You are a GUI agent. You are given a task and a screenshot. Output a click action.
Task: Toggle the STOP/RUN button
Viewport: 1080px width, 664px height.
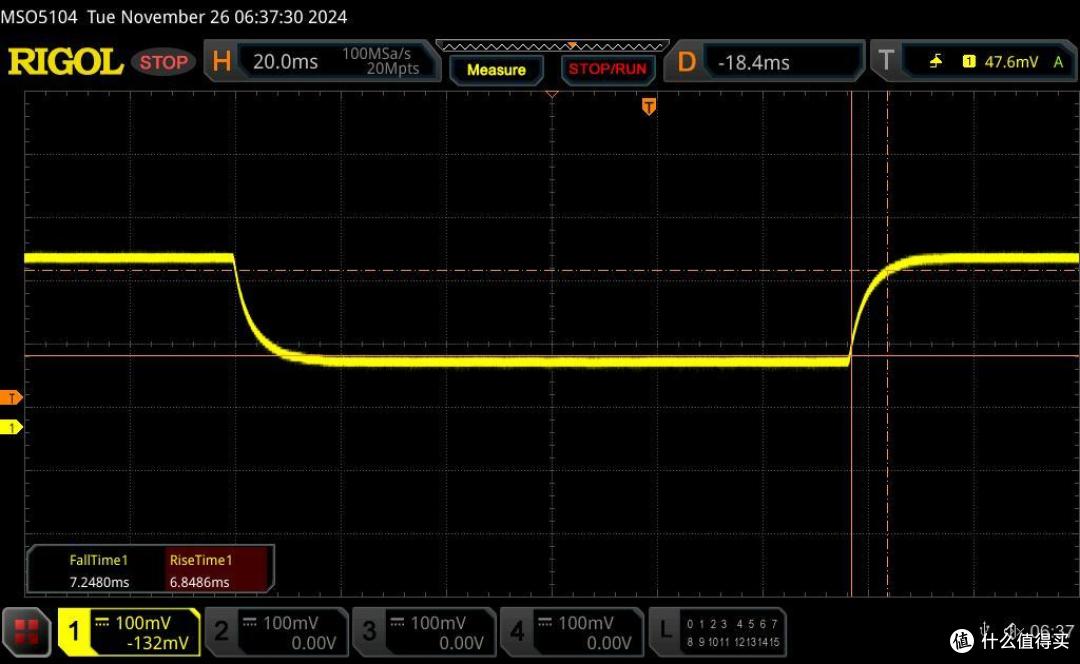(x=608, y=69)
